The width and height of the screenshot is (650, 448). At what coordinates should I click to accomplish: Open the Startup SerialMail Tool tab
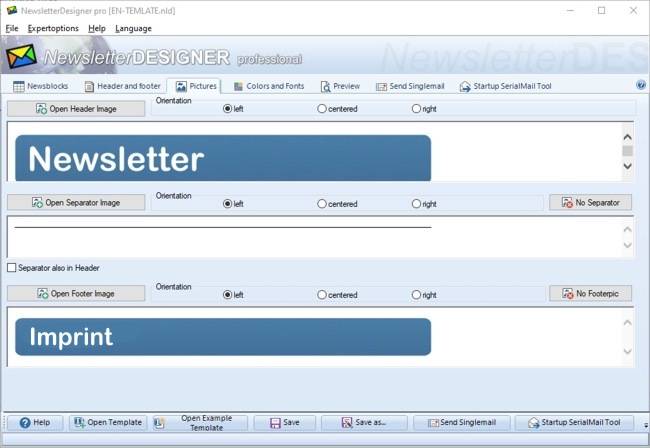click(506, 86)
